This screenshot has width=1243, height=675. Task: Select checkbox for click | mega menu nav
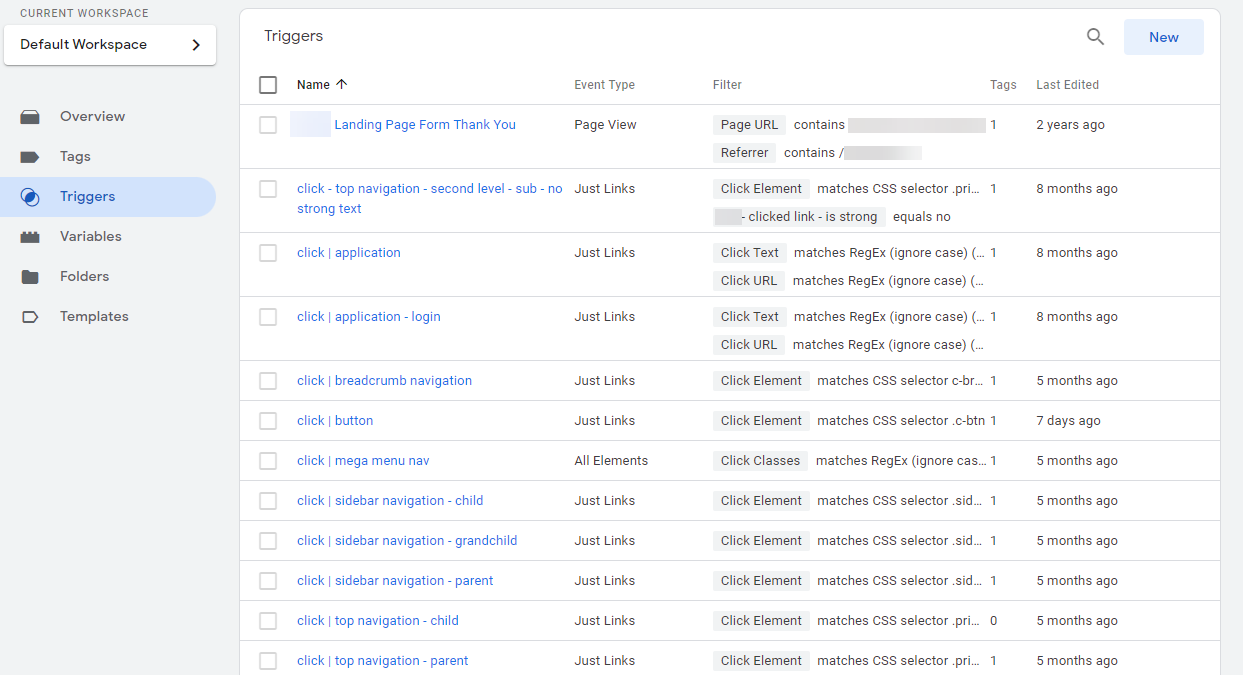(x=268, y=461)
